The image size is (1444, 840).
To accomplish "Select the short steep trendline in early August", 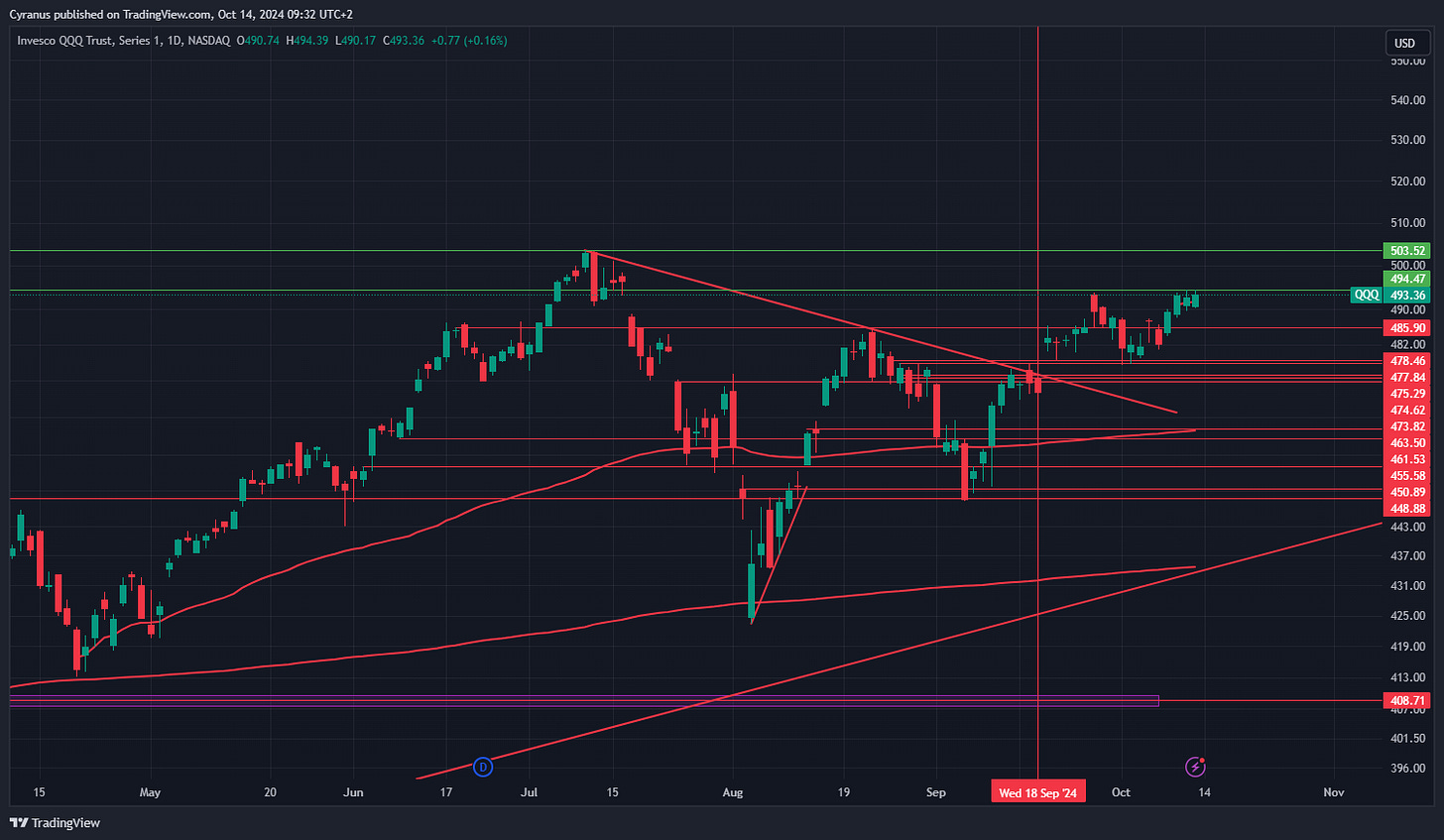I will pyautogui.click(x=780, y=554).
